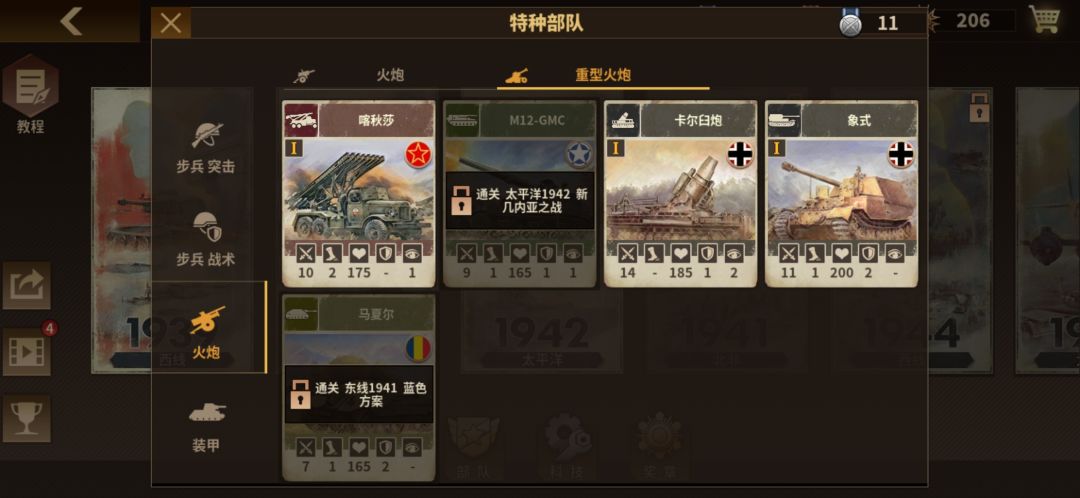Open the trophy achievements icon
Screen dimensions: 1080x498
[27, 418]
